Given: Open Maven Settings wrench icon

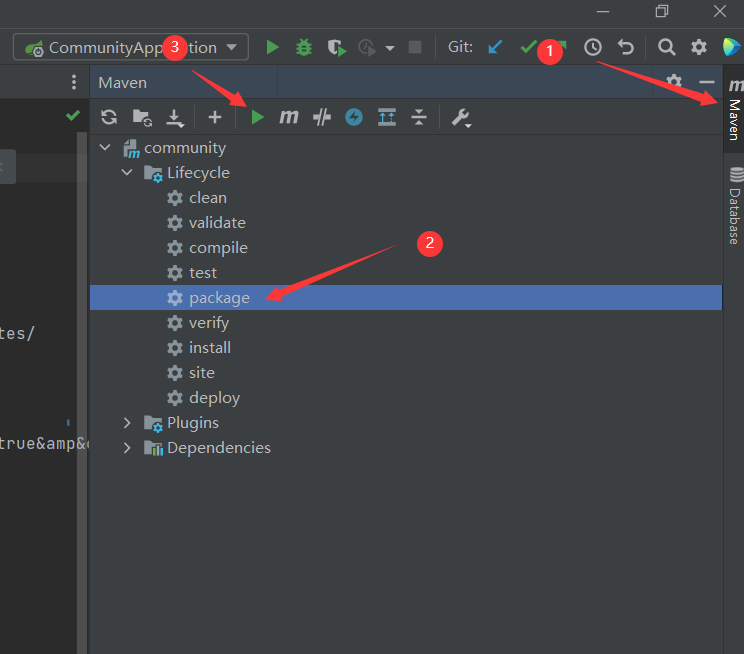Looking at the screenshot, I should (x=461, y=117).
